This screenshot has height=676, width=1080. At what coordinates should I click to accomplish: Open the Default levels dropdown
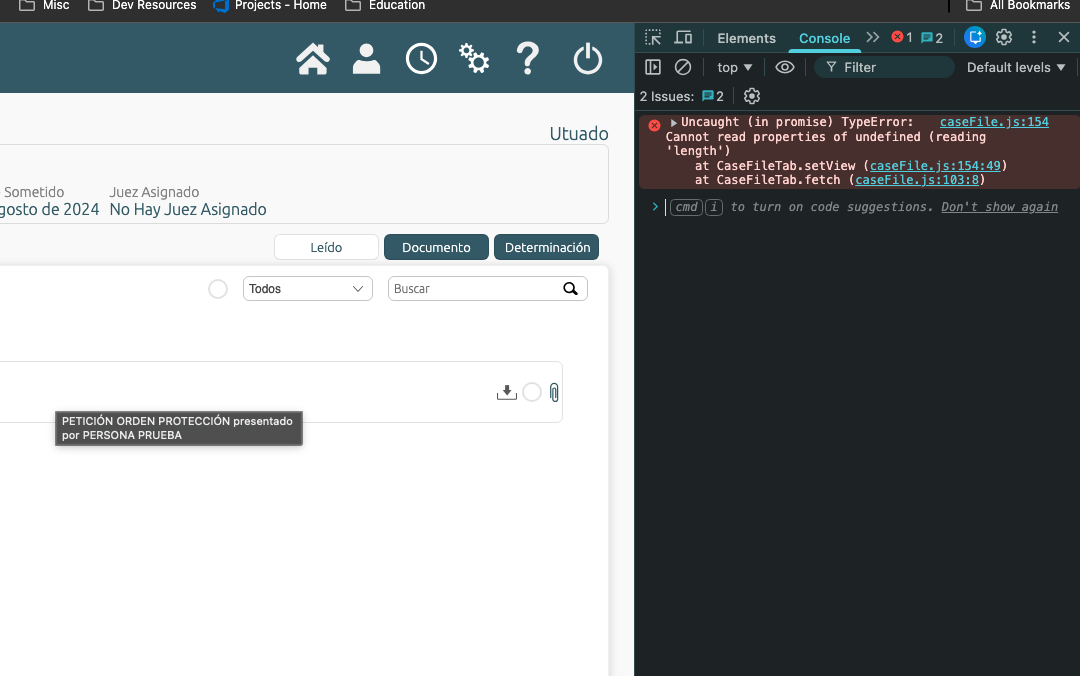point(1016,68)
